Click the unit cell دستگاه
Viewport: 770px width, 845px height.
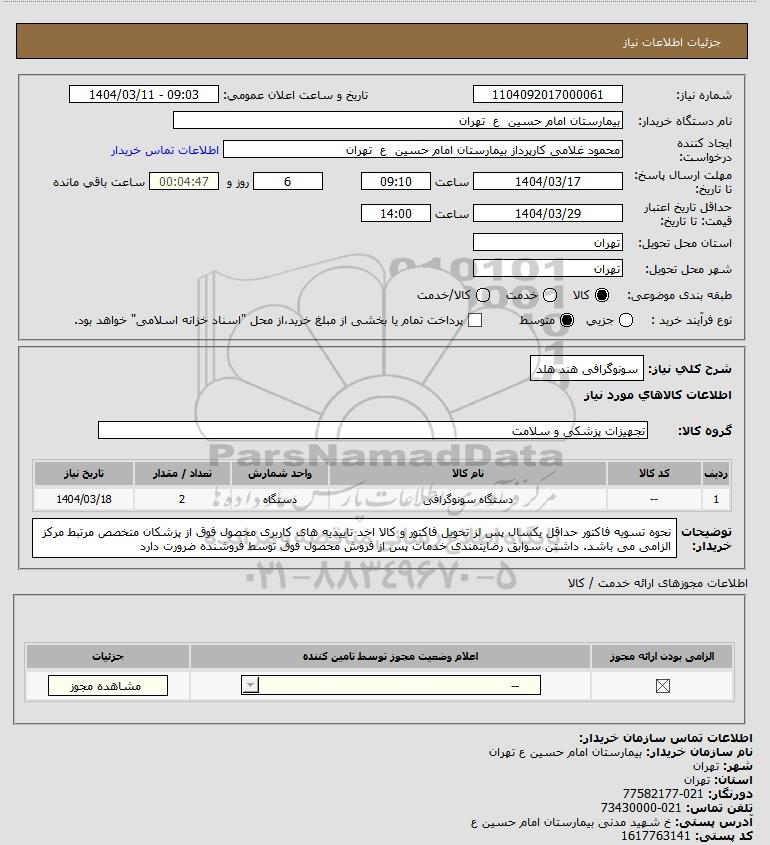tap(280, 499)
